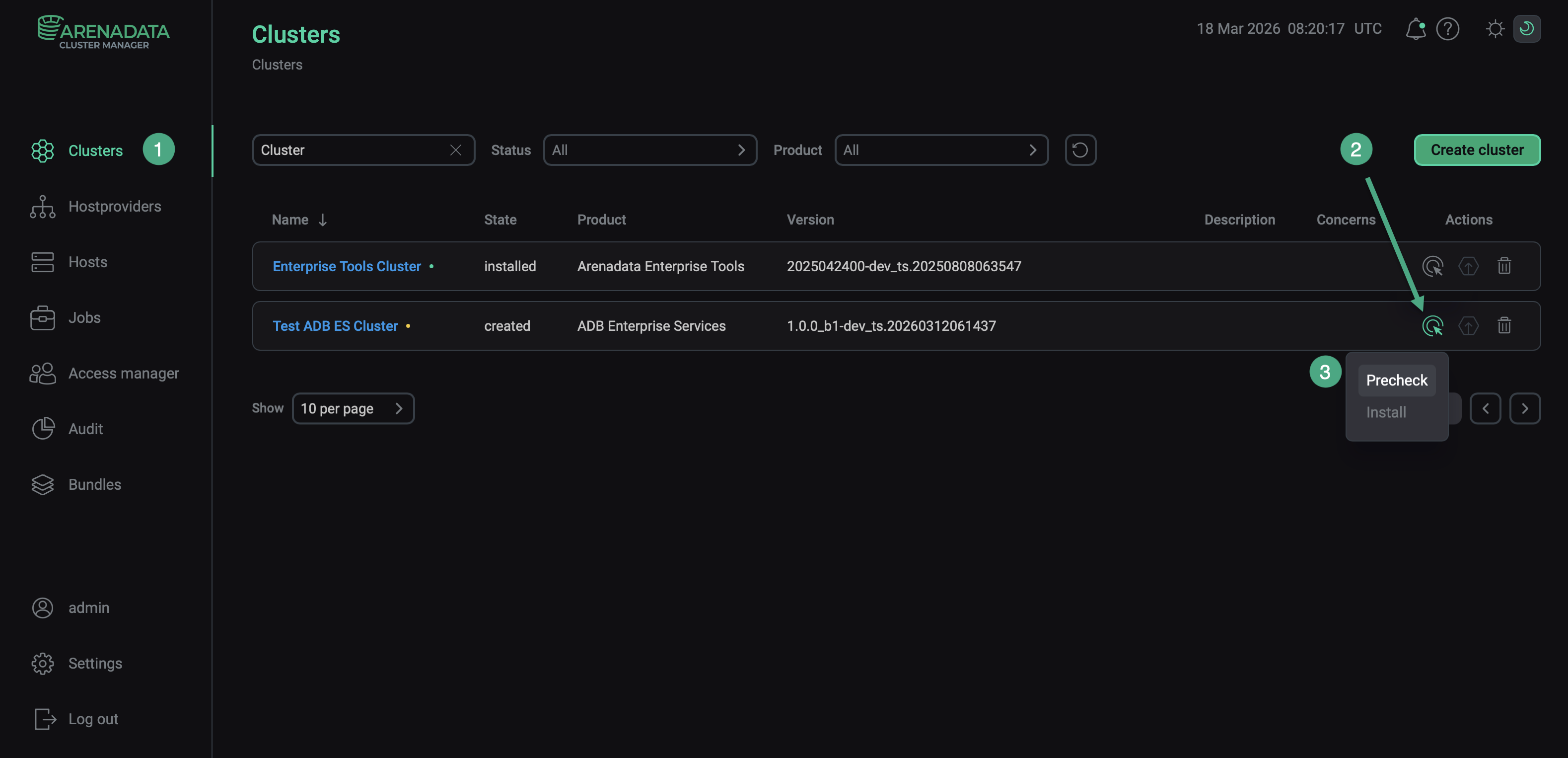Go to the Bundles section
This screenshot has height=758, width=1568.
[94, 485]
